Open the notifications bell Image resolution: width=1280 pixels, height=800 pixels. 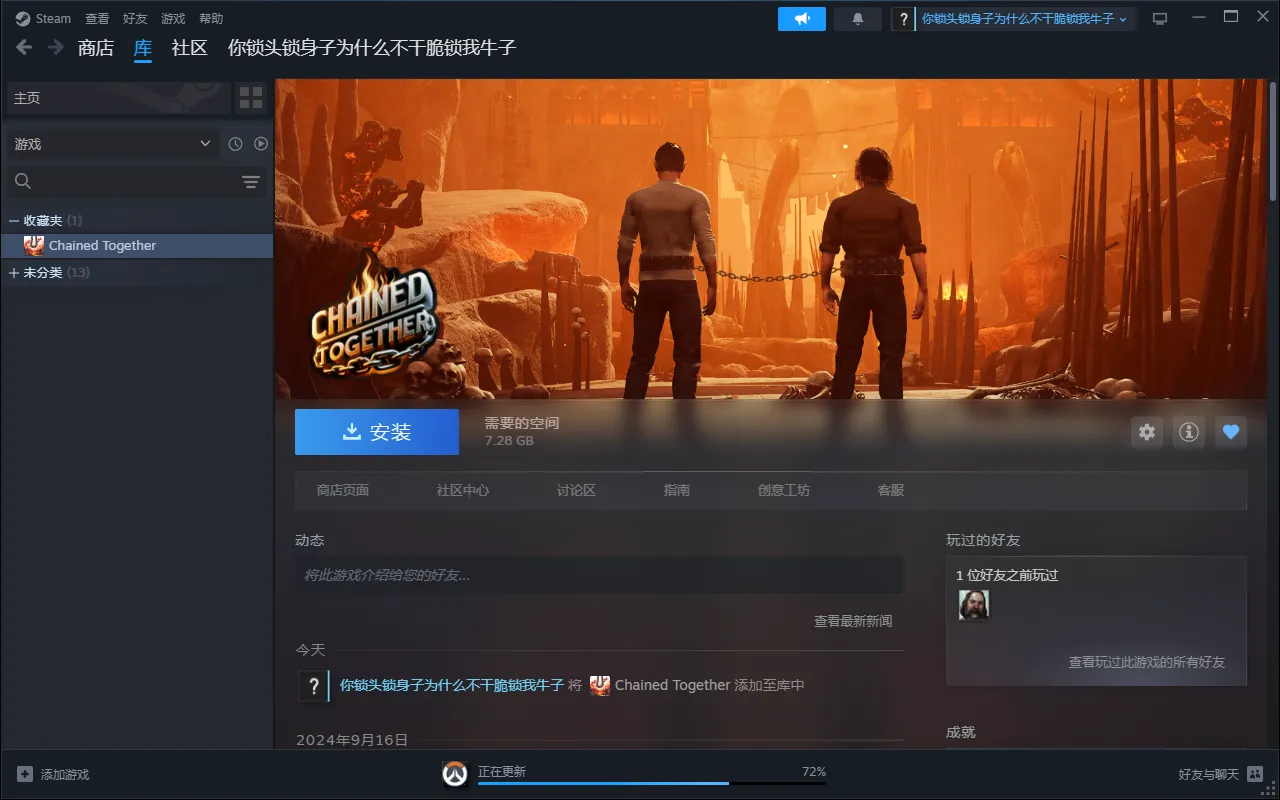tap(857, 19)
